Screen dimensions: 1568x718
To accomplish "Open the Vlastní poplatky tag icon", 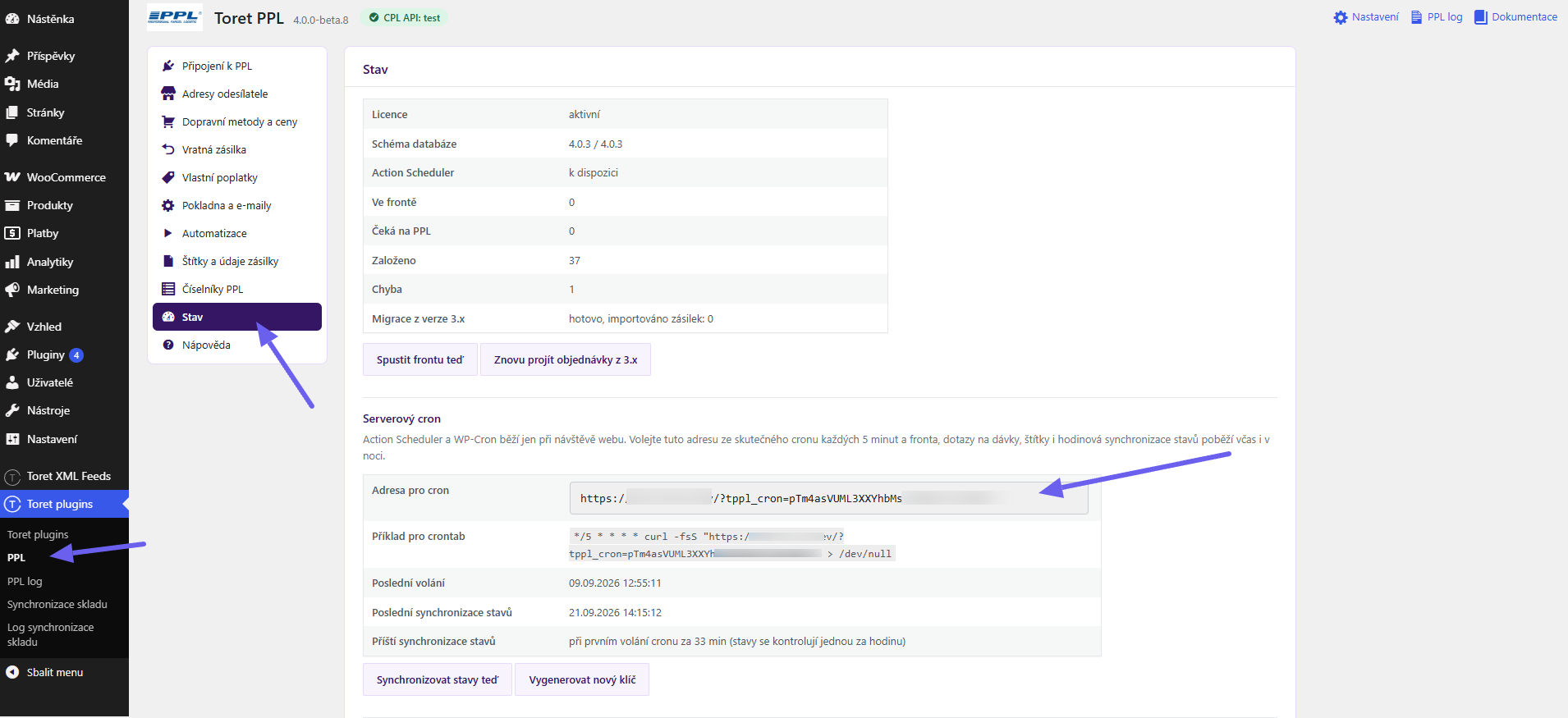I will [x=168, y=177].
